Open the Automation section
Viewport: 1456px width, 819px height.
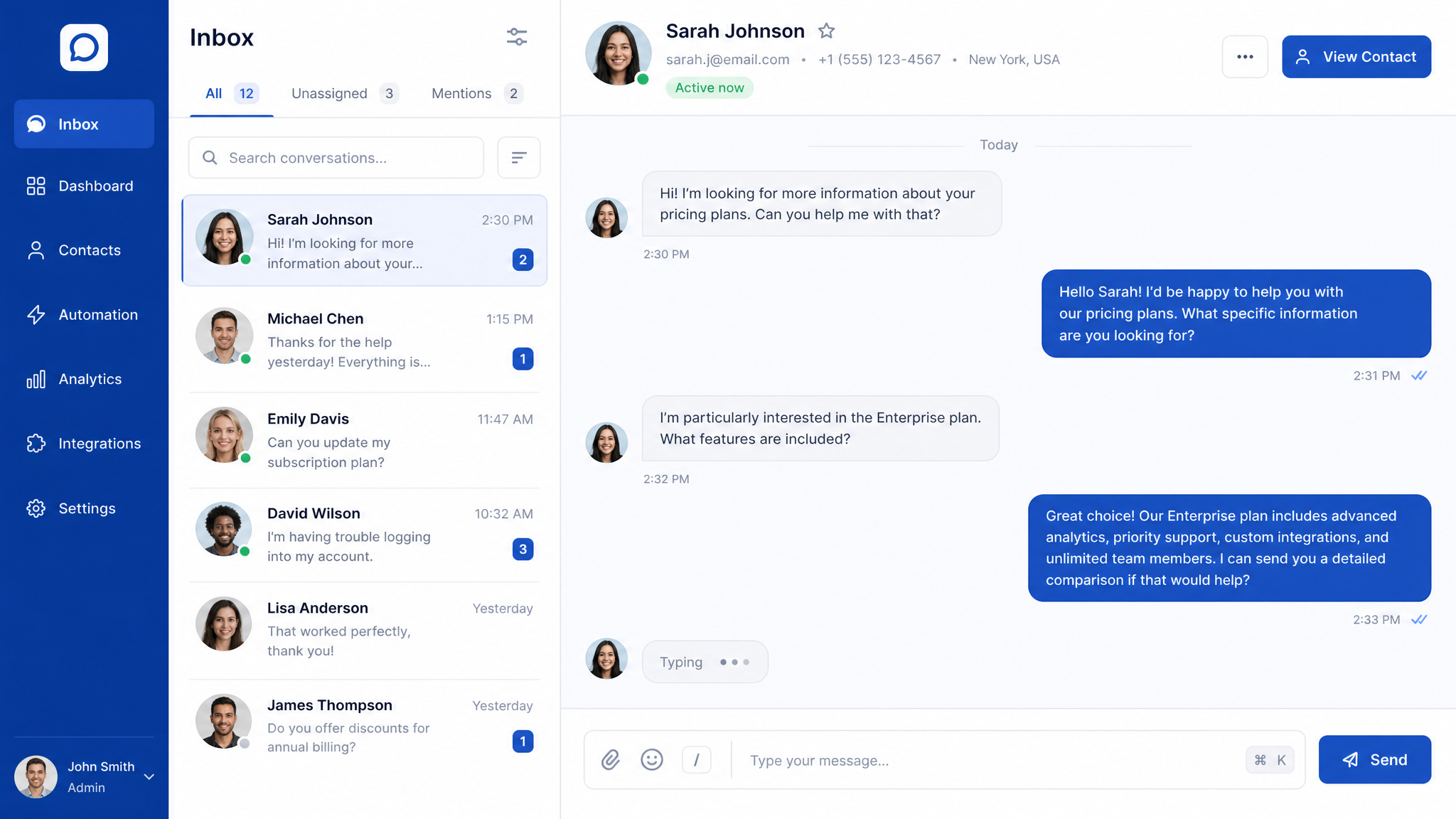84,315
